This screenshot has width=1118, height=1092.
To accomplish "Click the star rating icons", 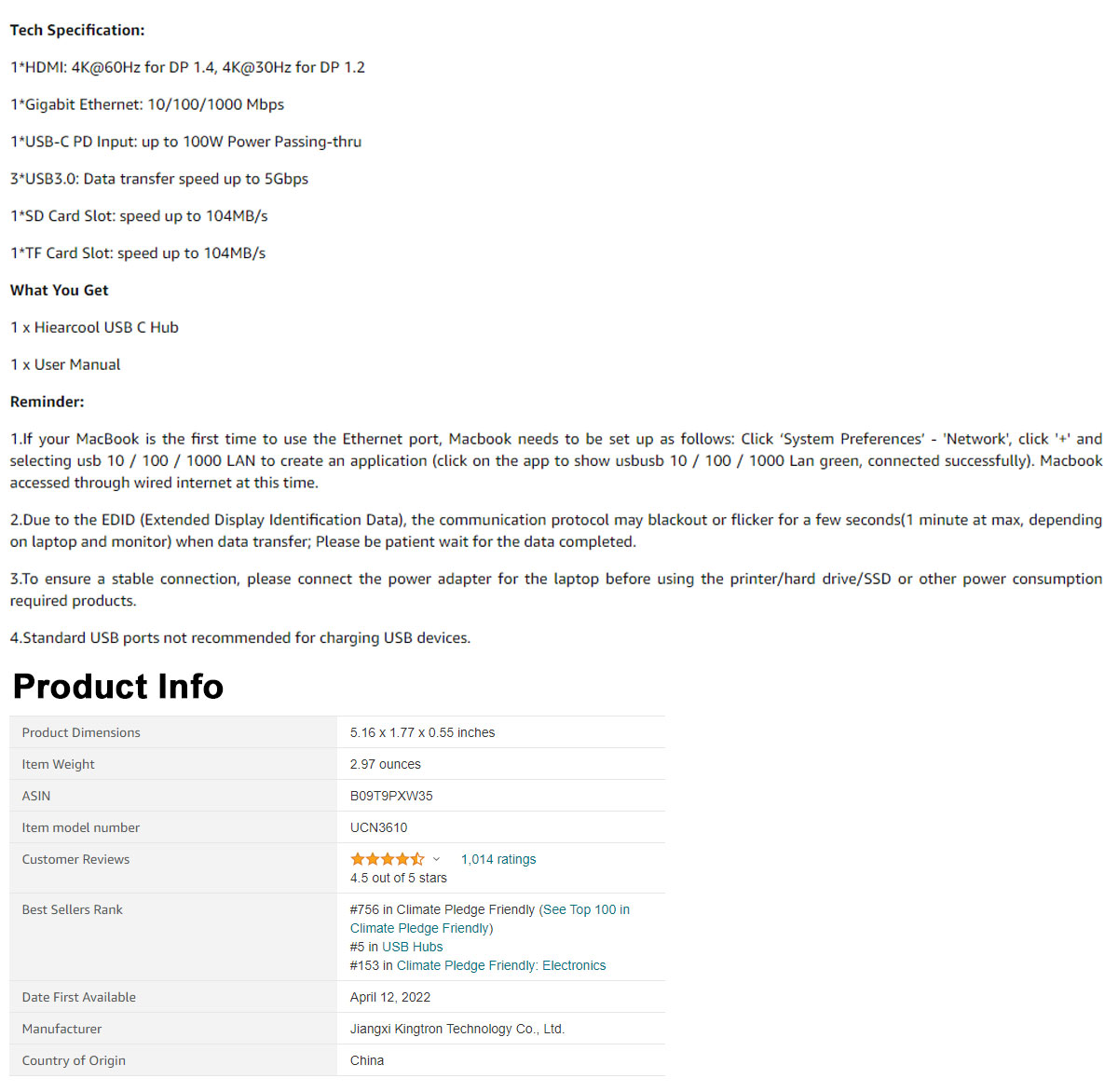I will click(x=387, y=859).
